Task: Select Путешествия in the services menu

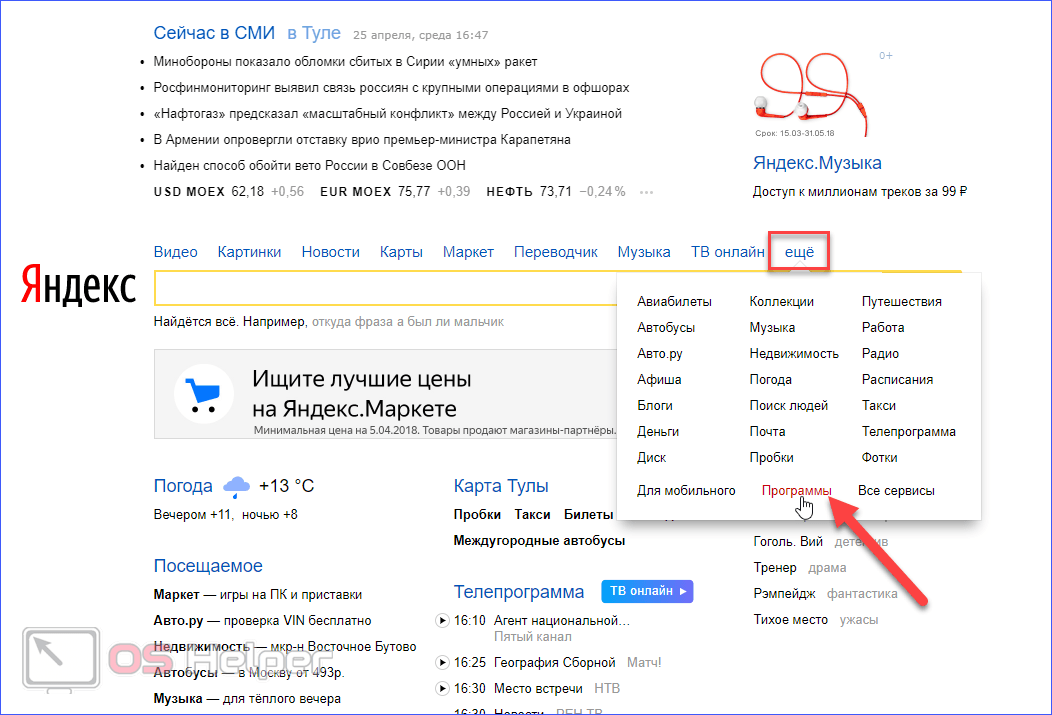Action: click(902, 302)
